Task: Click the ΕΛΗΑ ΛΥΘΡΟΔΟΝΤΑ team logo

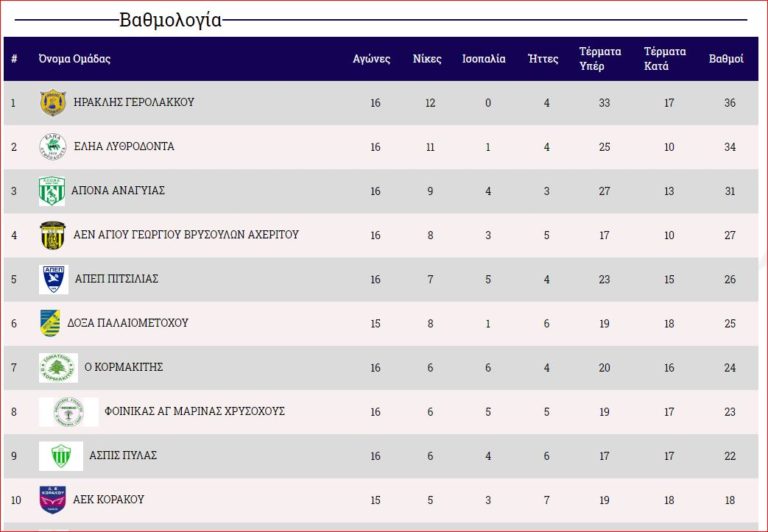Action: (x=52, y=147)
